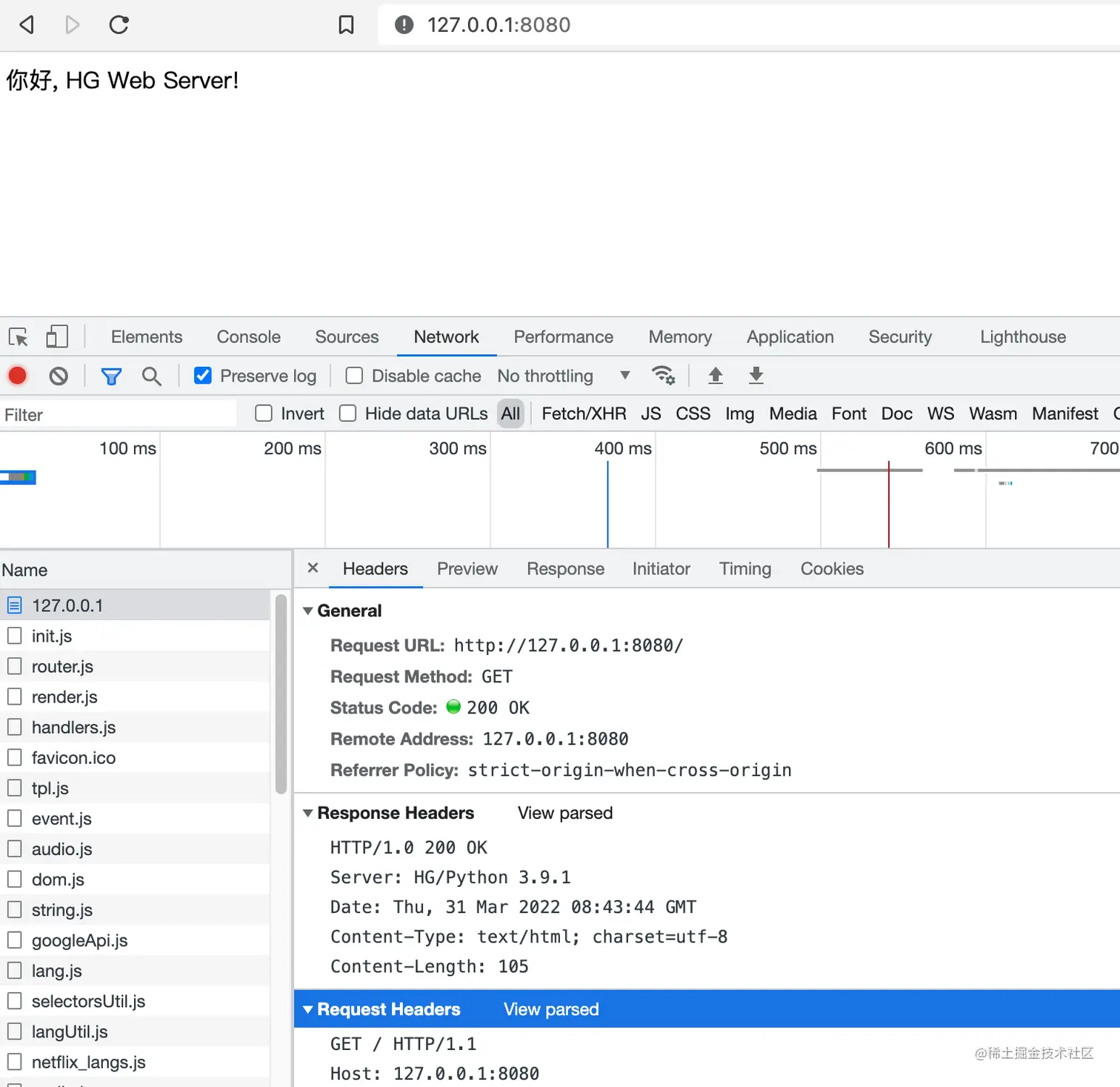Open the Performance tab
Screen dimensions: 1120x1087
tap(564, 337)
